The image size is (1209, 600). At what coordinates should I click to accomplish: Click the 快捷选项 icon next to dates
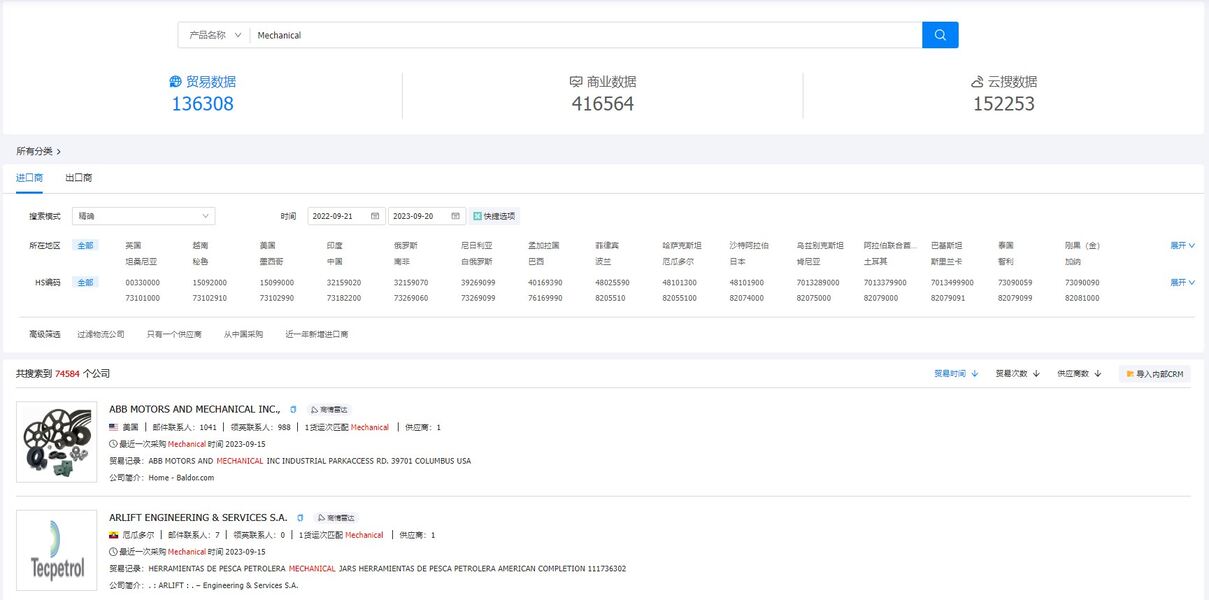(478, 216)
